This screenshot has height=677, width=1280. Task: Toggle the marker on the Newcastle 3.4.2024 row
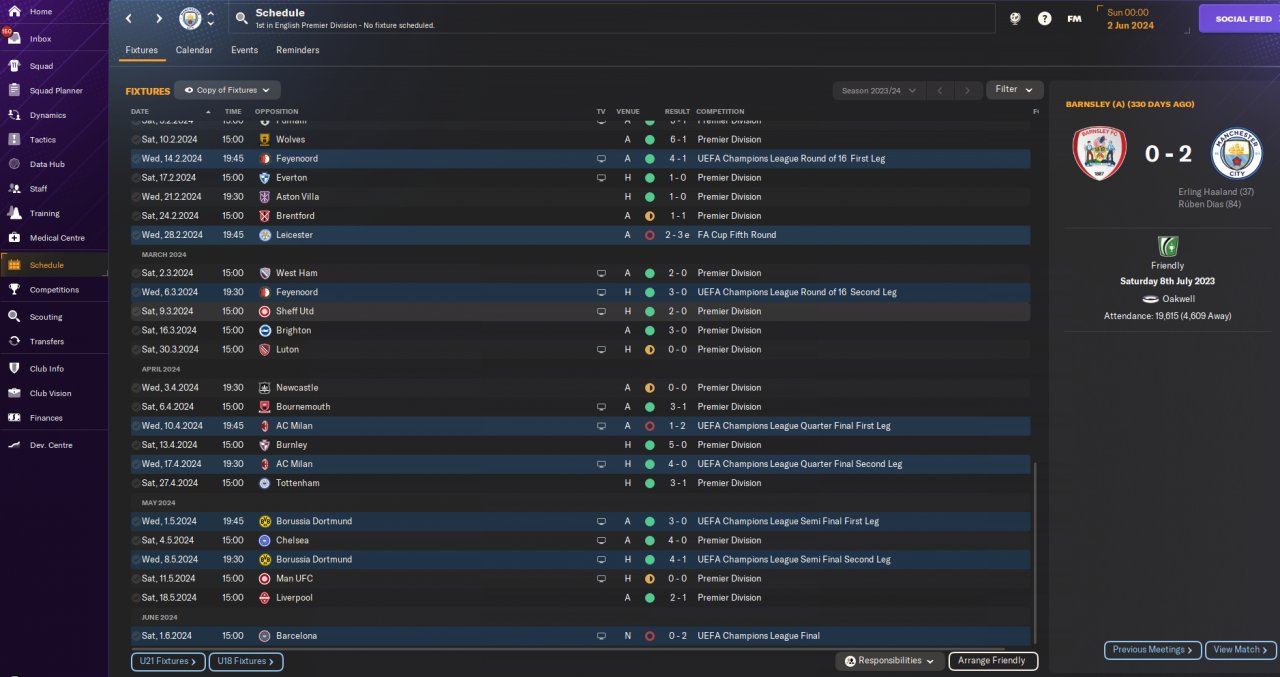[x=136, y=388]
